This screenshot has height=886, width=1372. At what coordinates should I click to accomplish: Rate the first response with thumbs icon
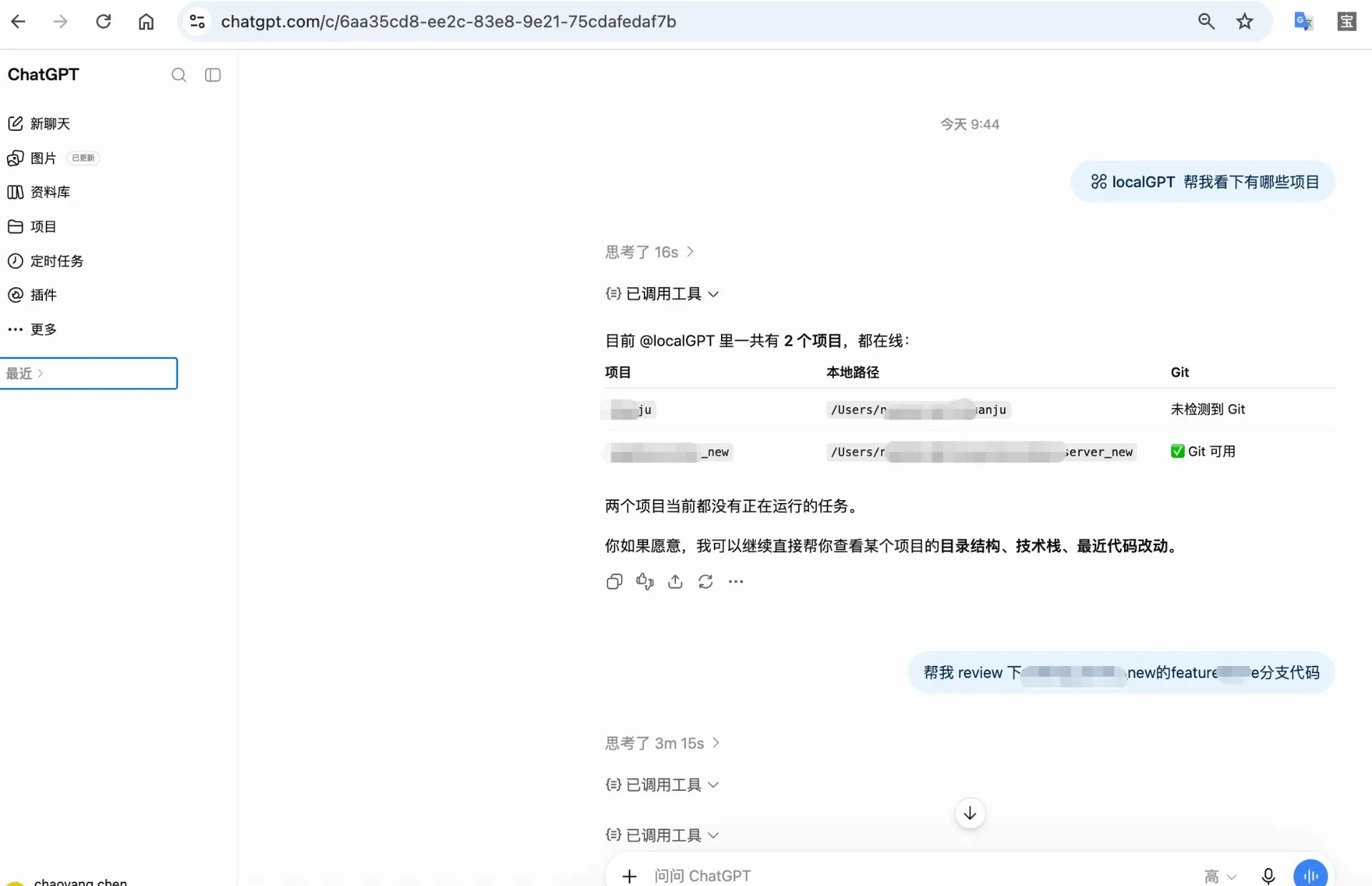[x=645, y=582]
